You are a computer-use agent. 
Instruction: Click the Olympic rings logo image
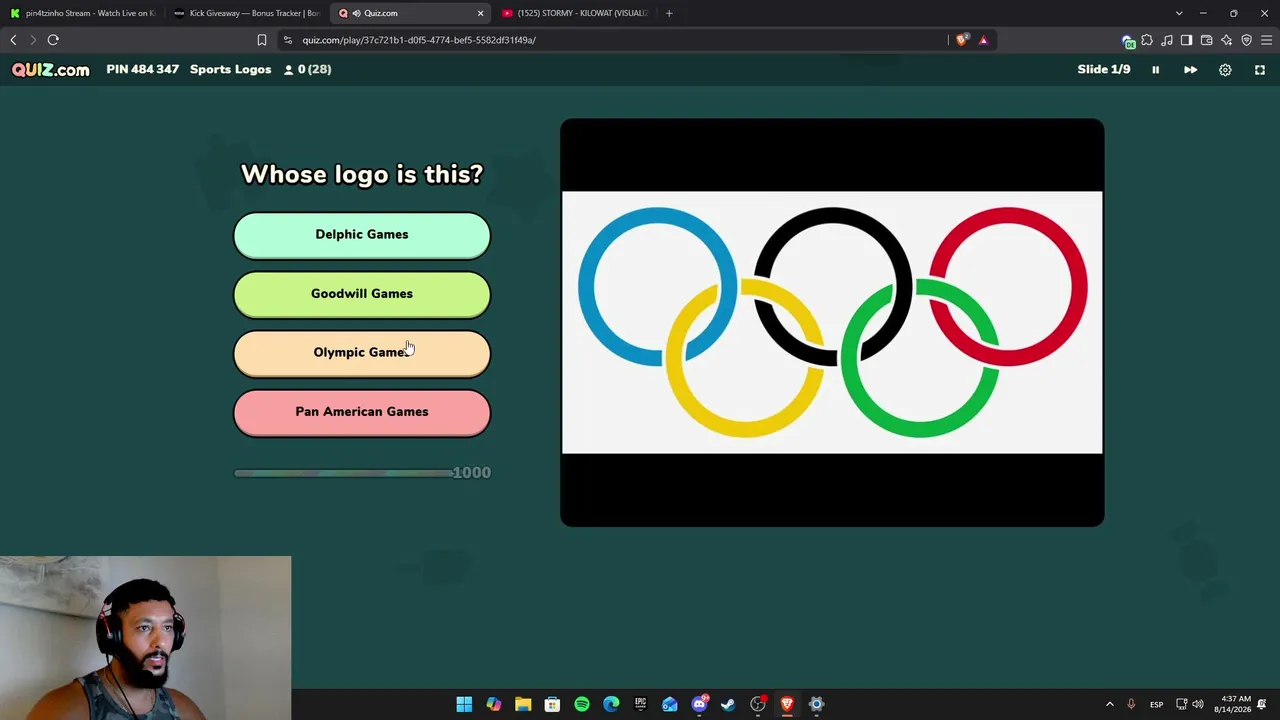(x=832, y=322)
